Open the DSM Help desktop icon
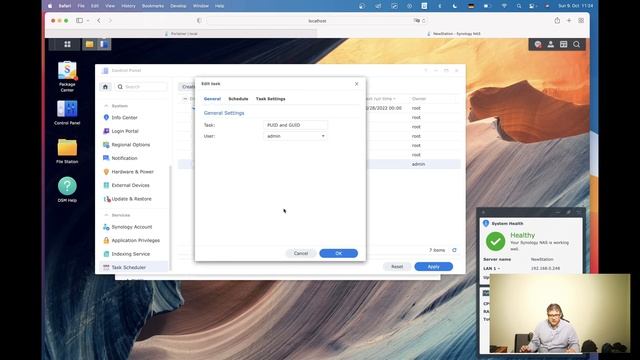Viewport: 640px width, 360px height. pos(67,189)
